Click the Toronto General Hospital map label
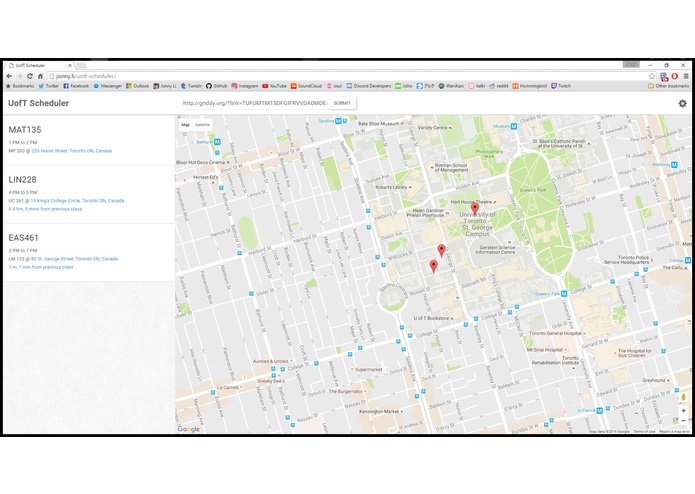 (x=555, y=333)
